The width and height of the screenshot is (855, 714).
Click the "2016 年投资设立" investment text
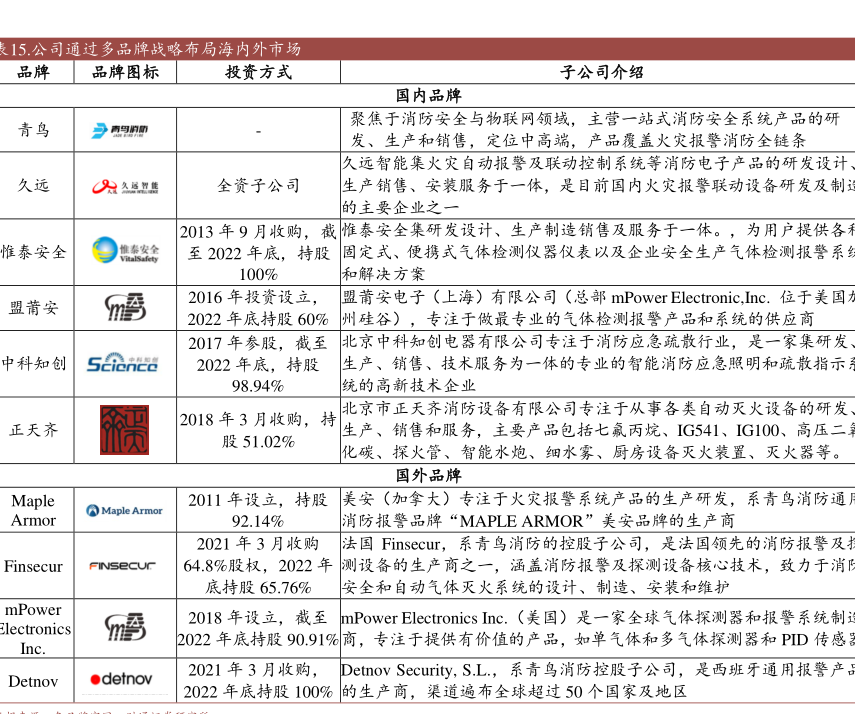tap(250, 297)
